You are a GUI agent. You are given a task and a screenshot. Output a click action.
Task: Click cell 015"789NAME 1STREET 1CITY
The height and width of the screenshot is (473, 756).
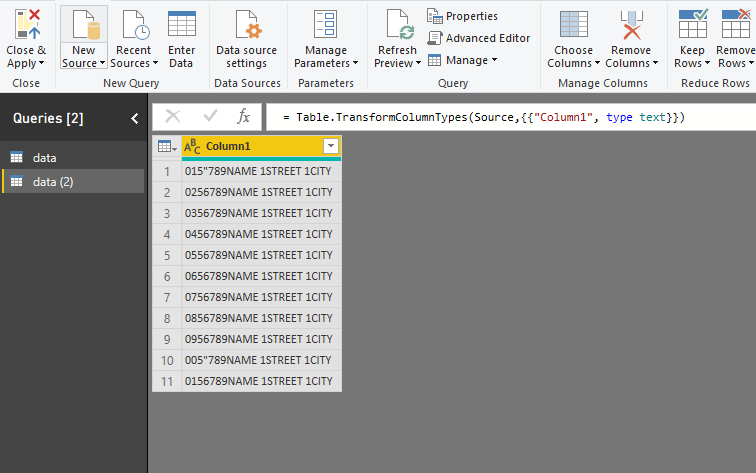[261, 171]
